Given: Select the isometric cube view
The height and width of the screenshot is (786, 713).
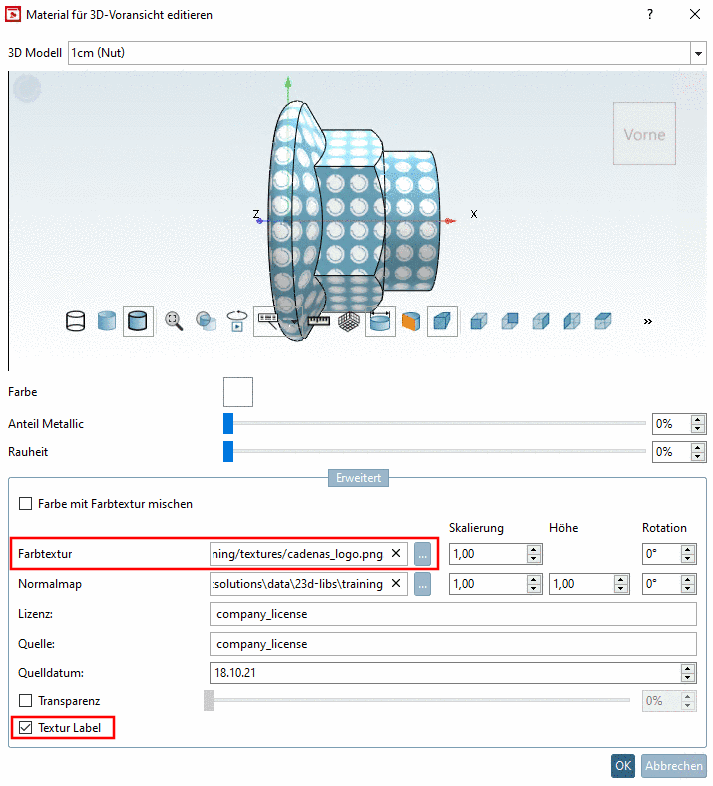Looking at the screenshot, I should tap(442, 321).
